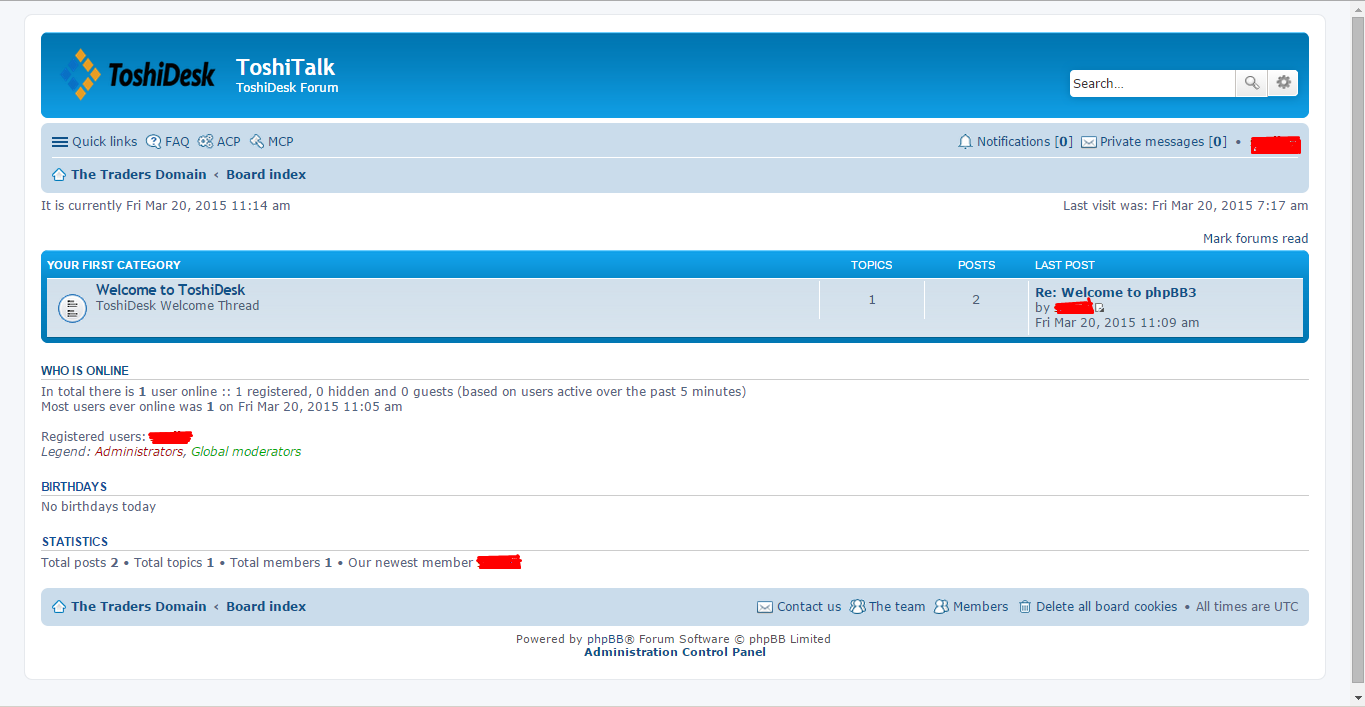Viewport: 1365px width, 707px height.
Task: Open Notifications dropdown
Action: tap(1015, 142)
